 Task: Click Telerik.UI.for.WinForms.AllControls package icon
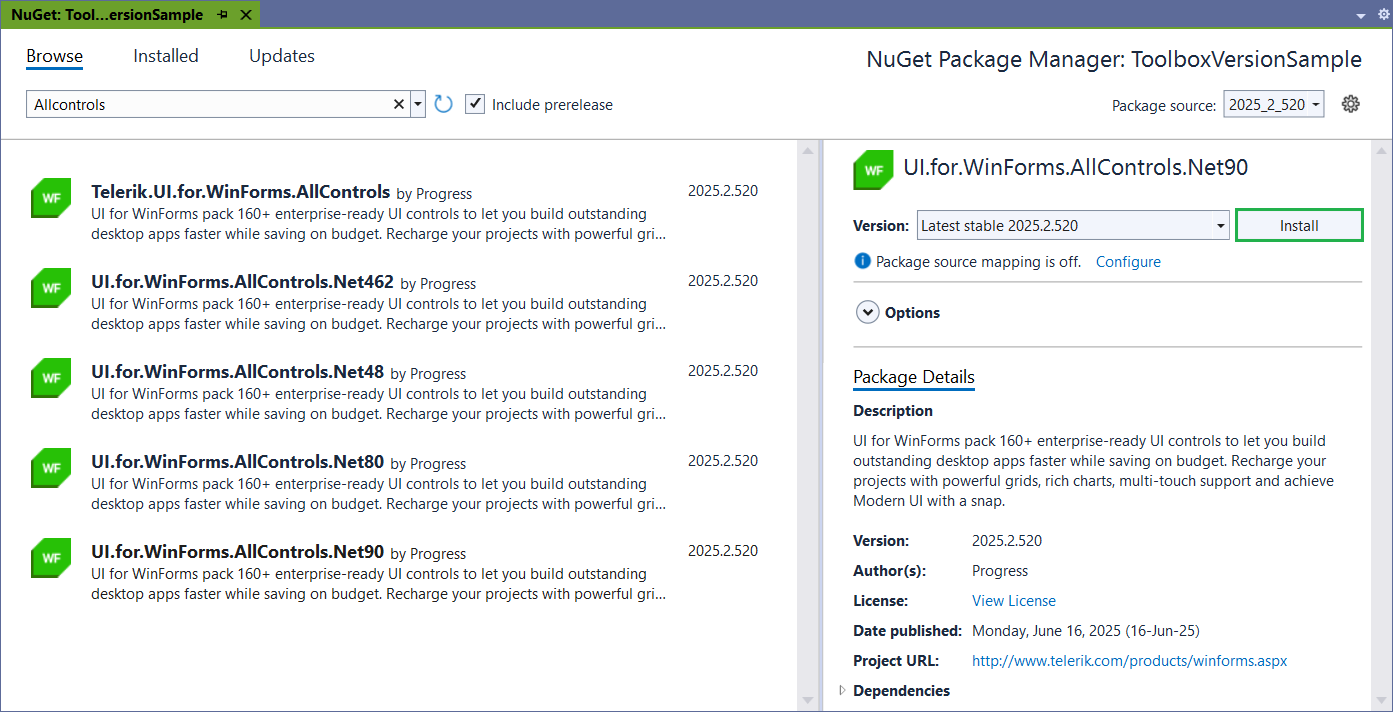point(51,198)
